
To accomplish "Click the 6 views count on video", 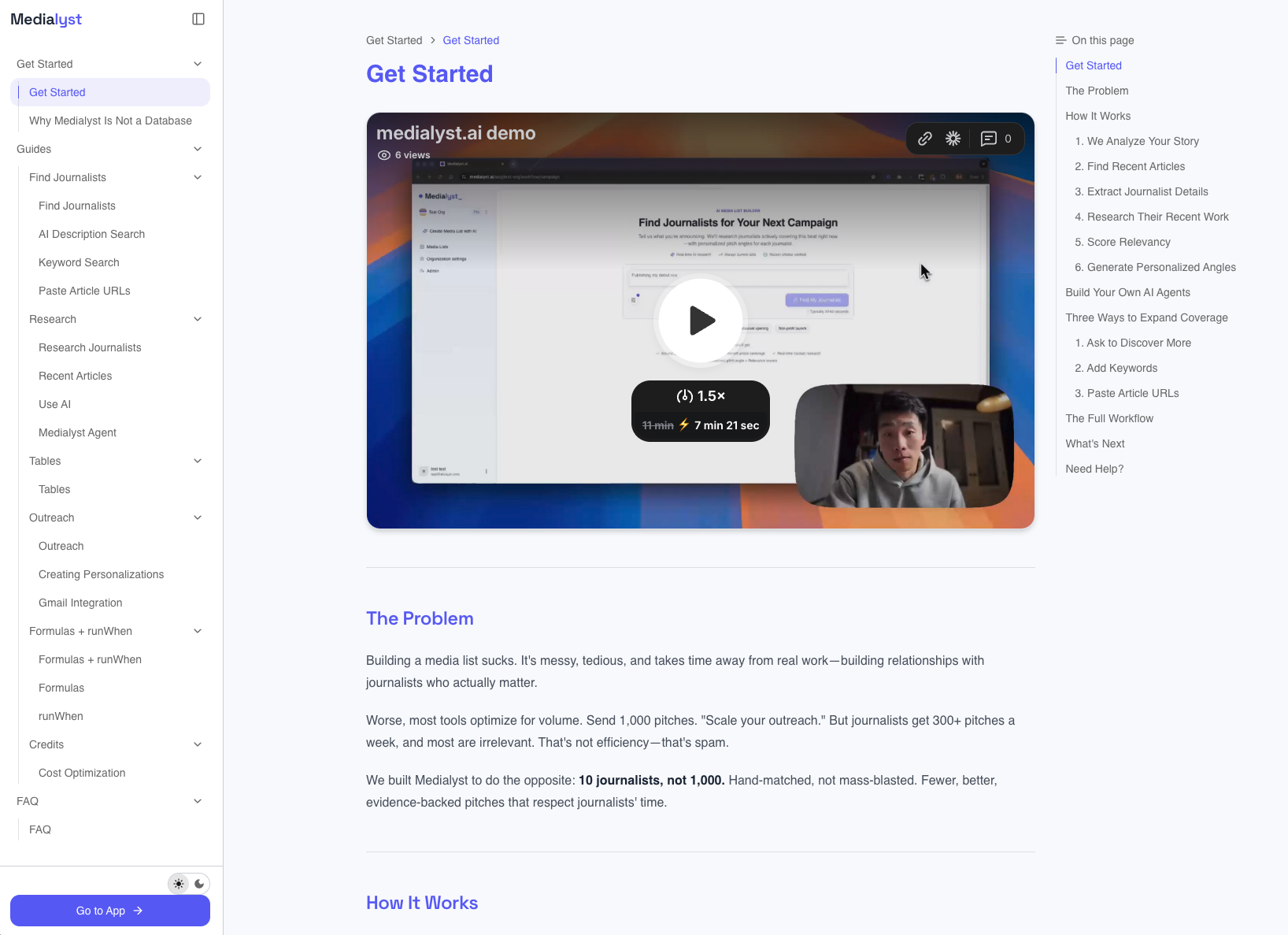I will (404, 155).
